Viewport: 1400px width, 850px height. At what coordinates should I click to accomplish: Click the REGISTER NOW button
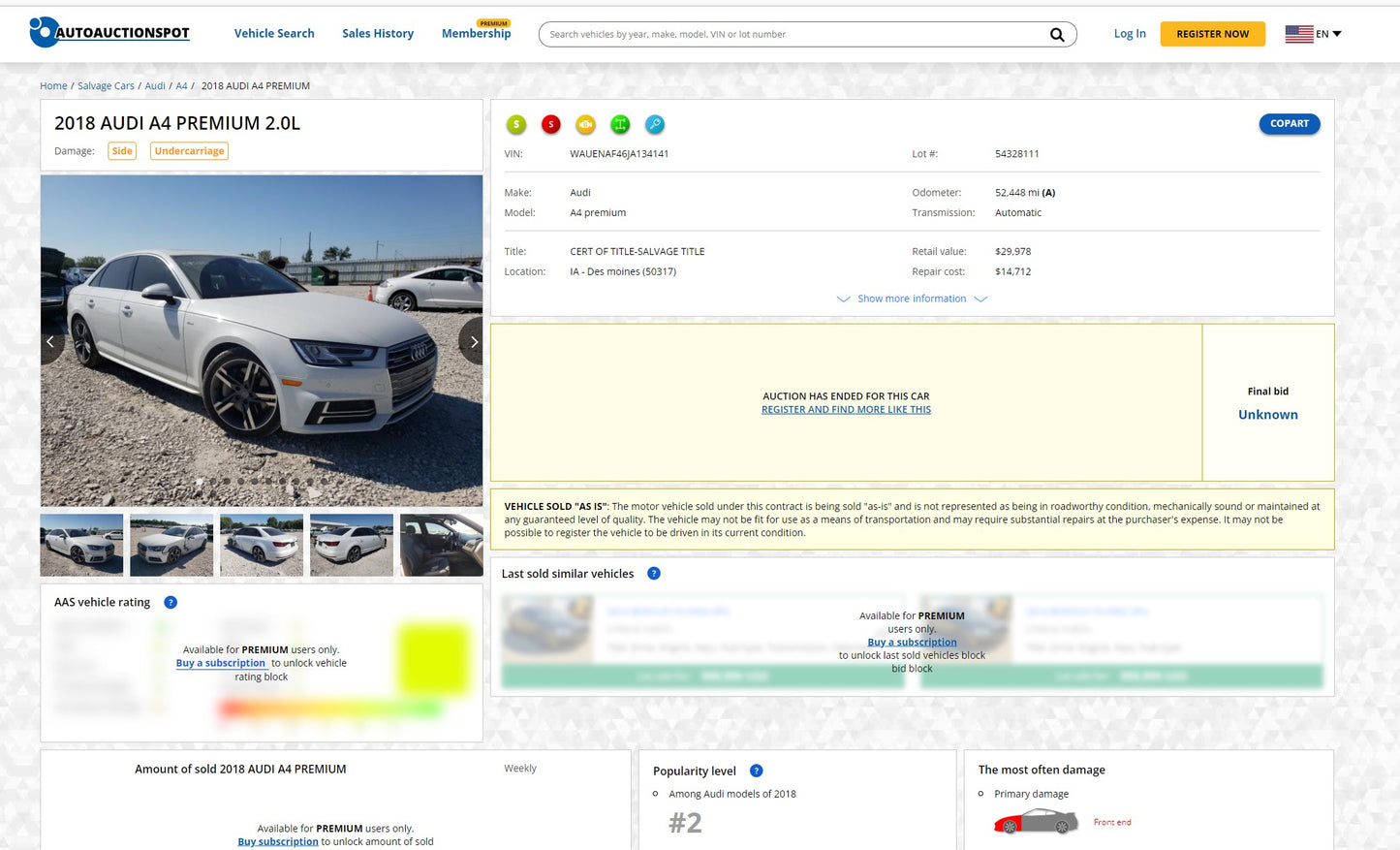click(1212, 33)
